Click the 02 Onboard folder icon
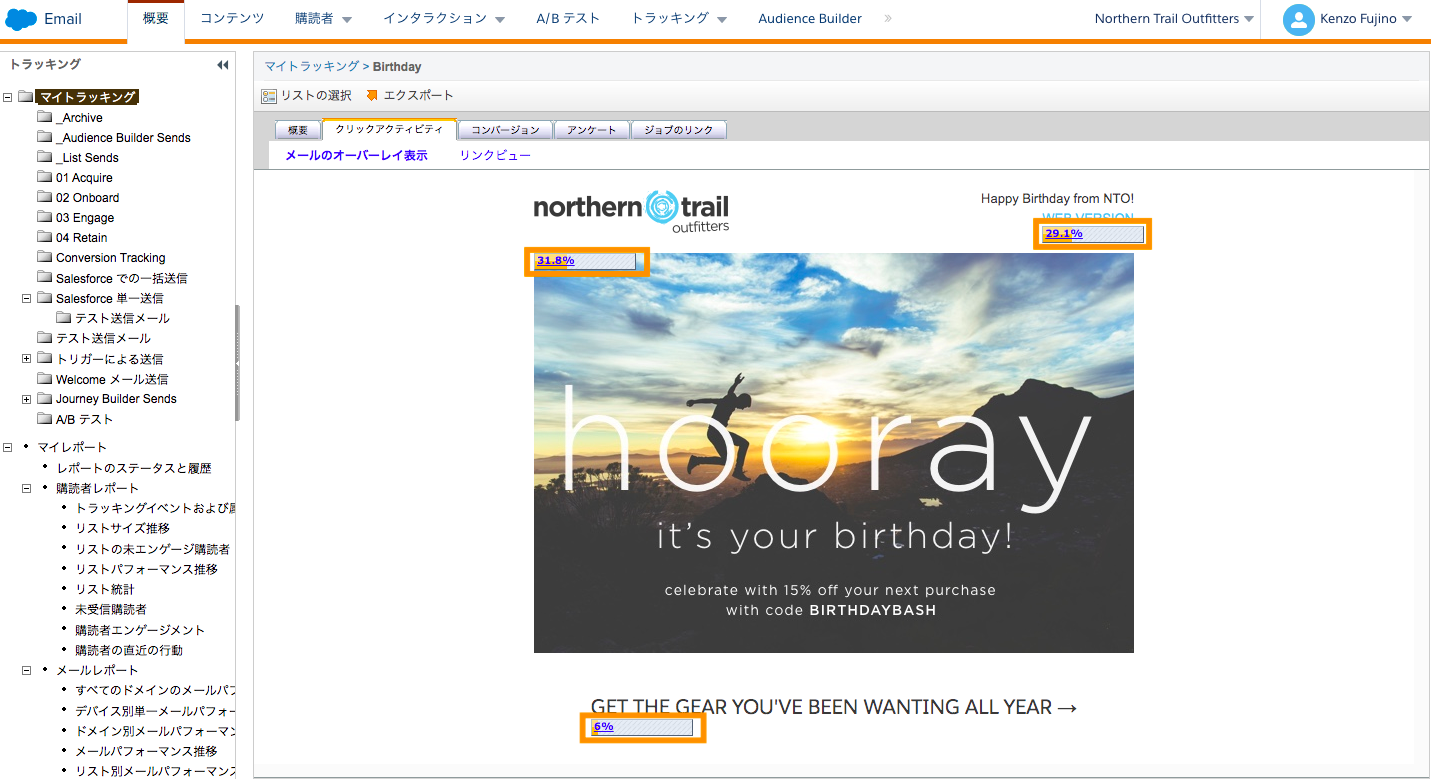Viewport: 1431px width, 779px height. click(x=44, y=197)
